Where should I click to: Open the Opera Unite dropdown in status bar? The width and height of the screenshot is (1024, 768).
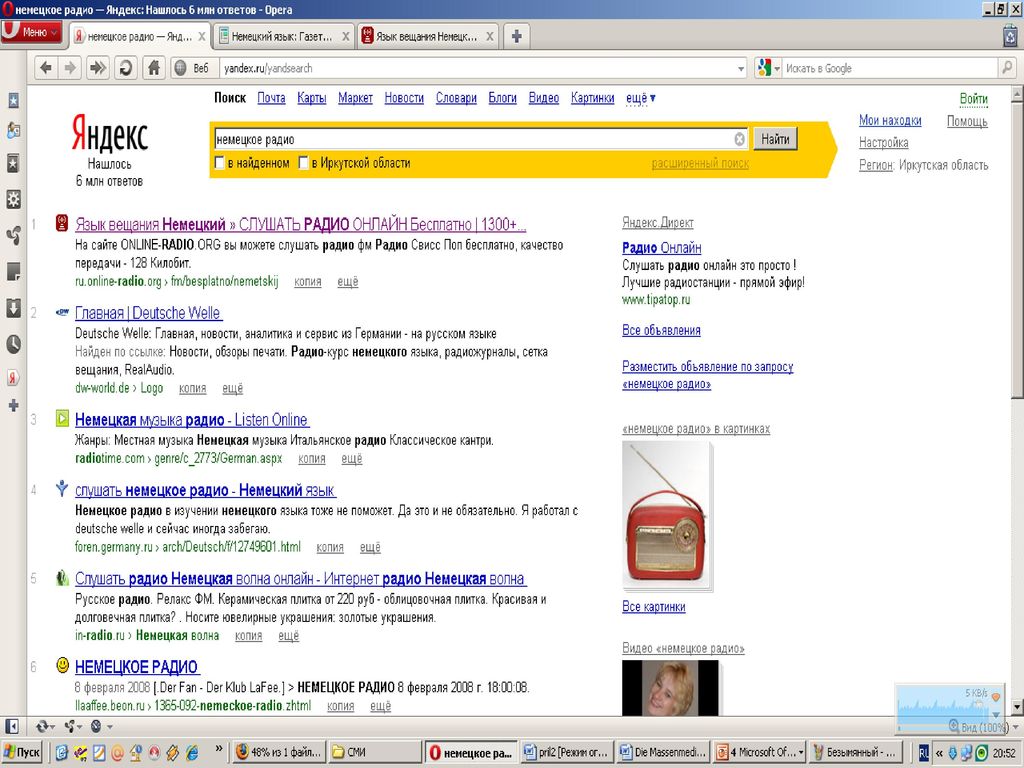click(72, 726)
